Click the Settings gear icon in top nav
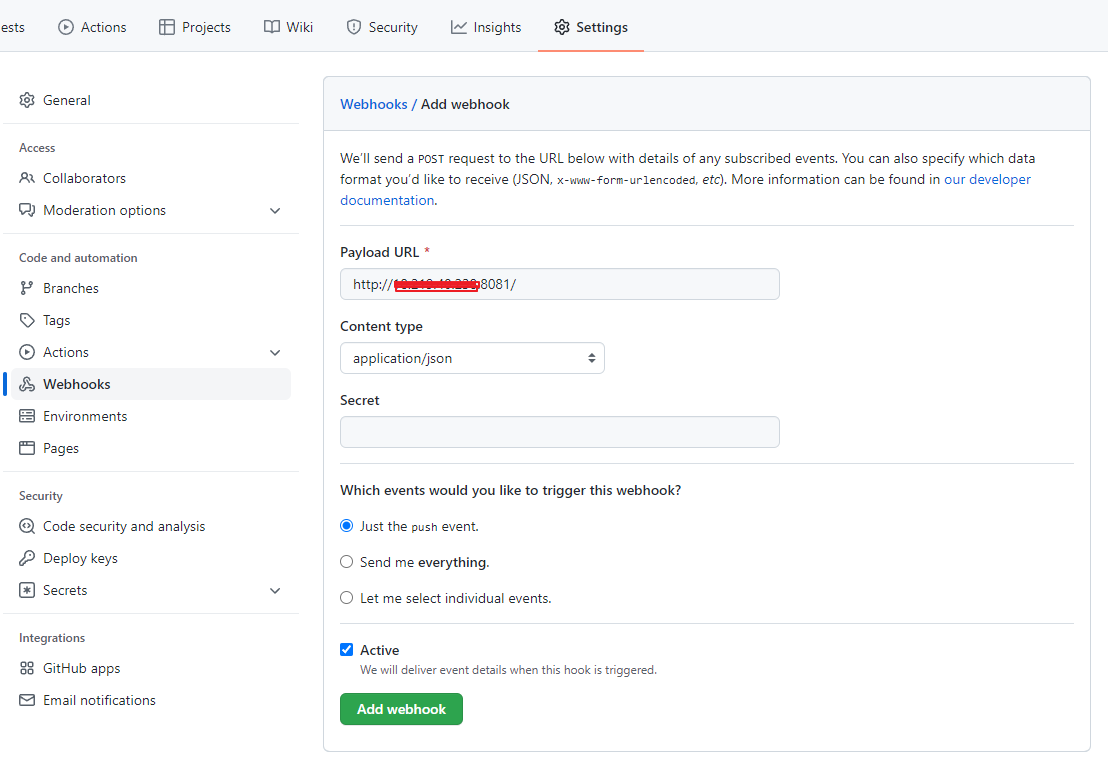The image size is (1108, 766). (562, 28)
